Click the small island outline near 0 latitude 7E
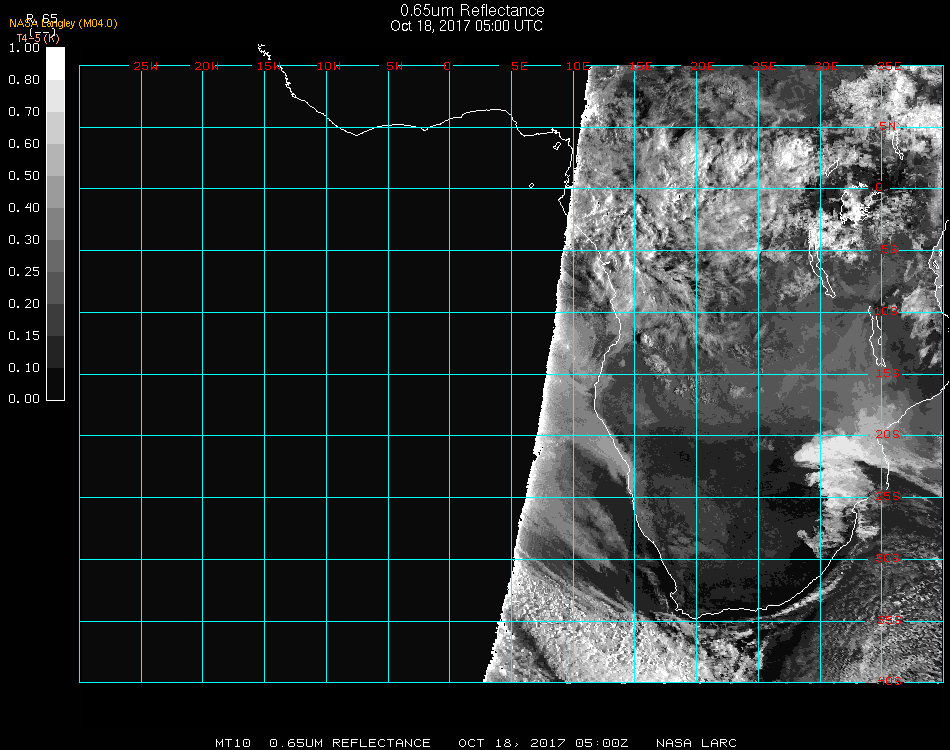This screenshot has width=950, height=750. point(531,185)
